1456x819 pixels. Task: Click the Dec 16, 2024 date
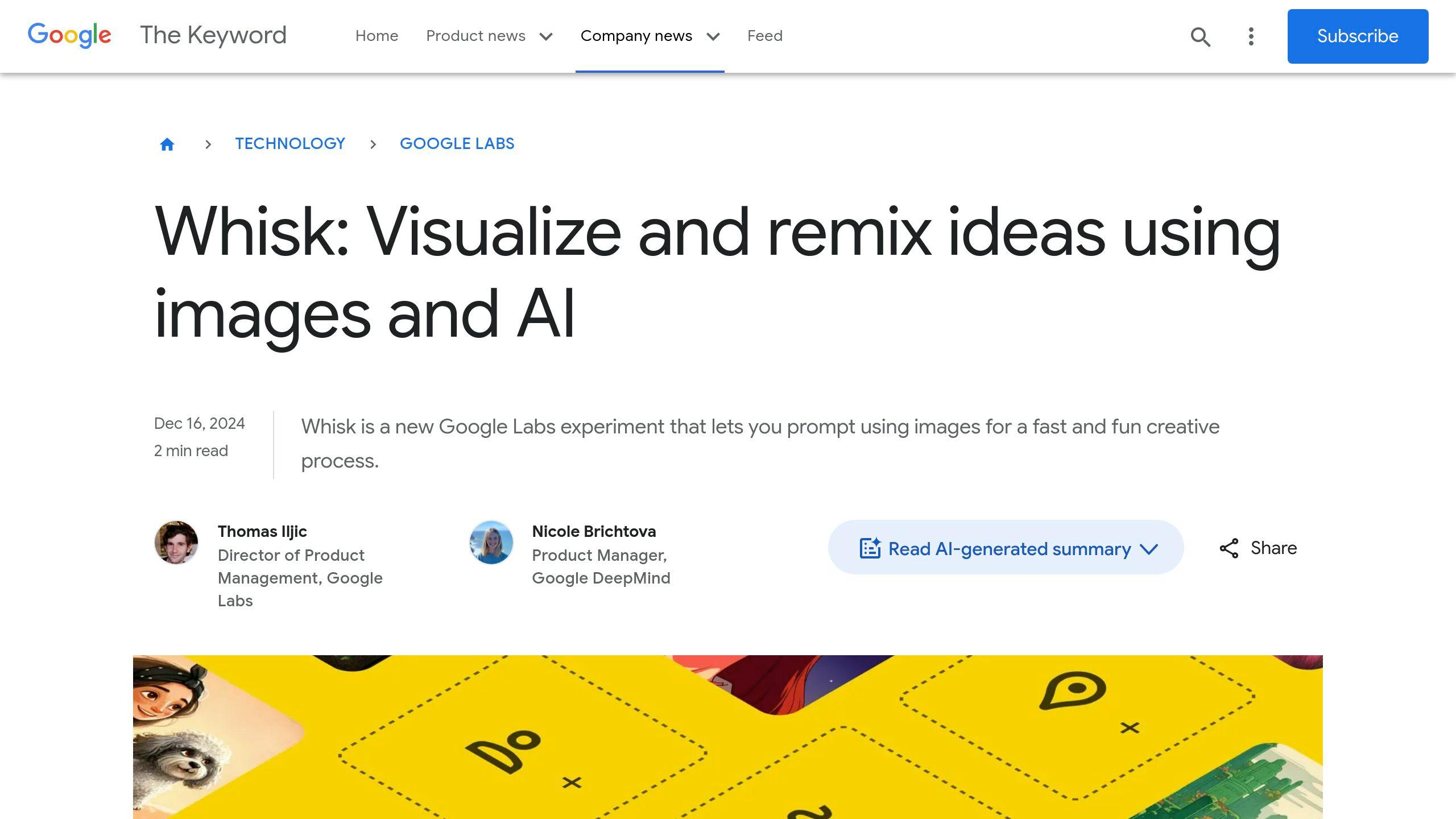click(199, 424)
